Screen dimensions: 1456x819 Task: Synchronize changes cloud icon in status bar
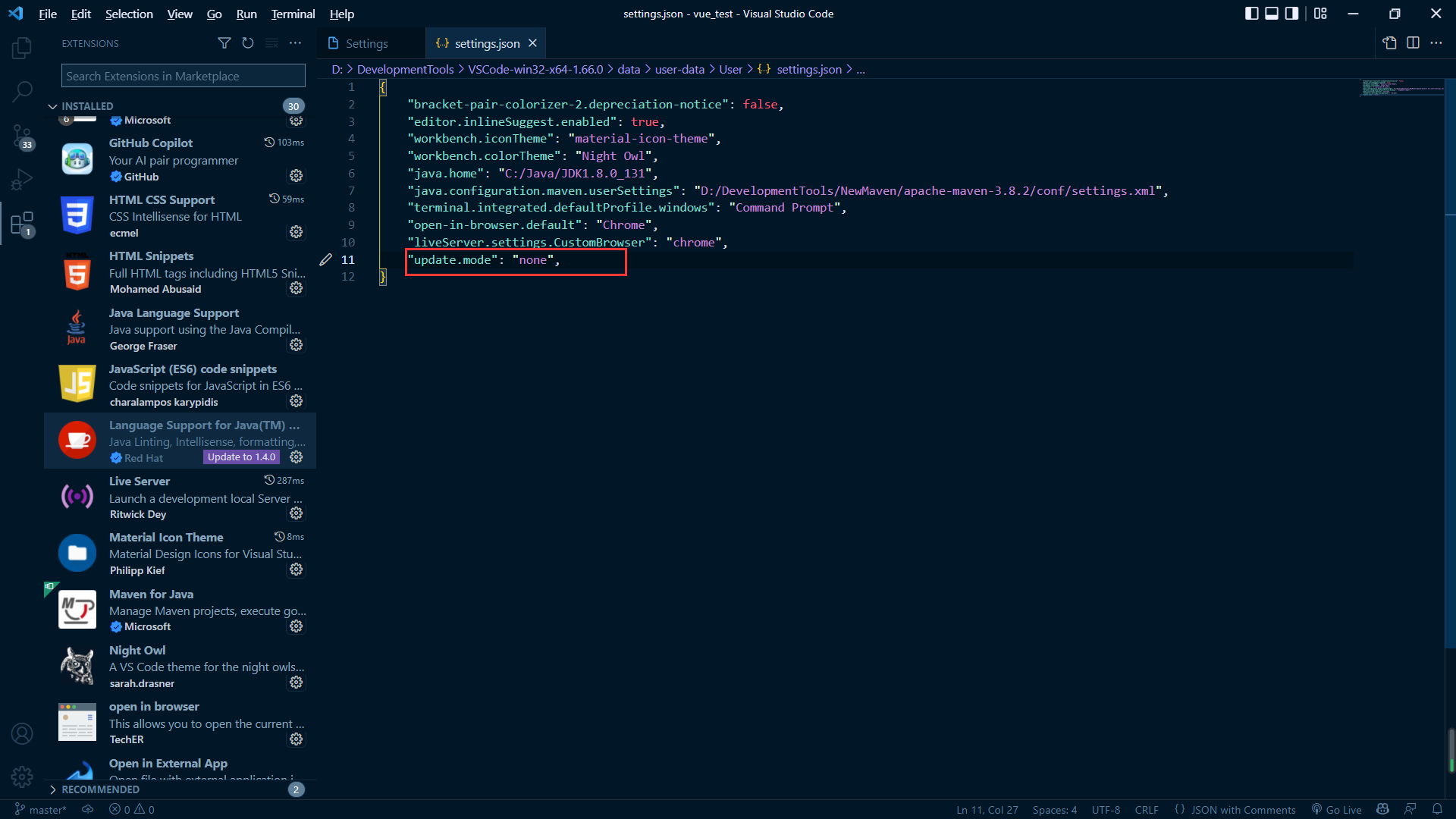click(x=88, y=810)
